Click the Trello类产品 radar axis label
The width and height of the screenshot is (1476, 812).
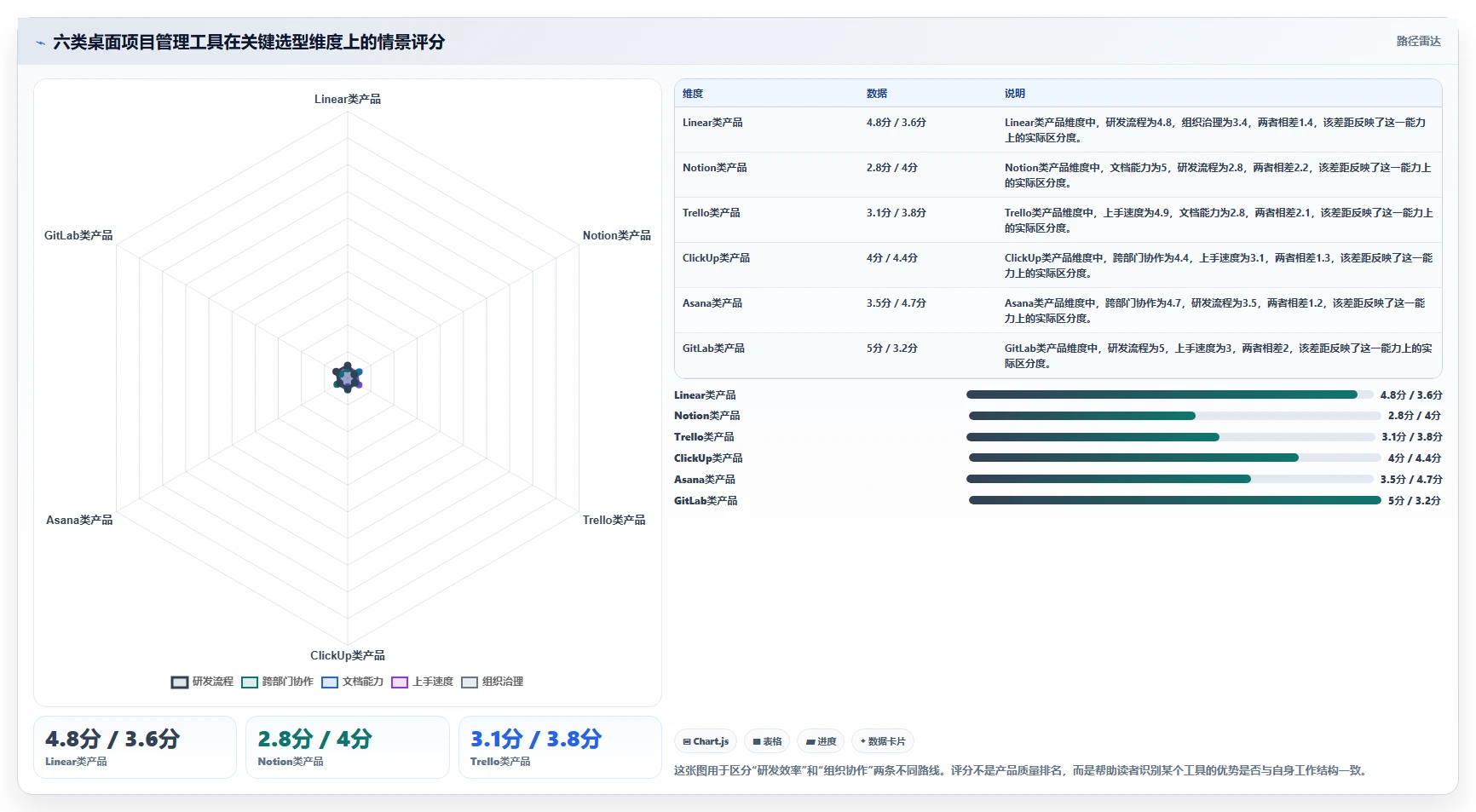[614, 521]
